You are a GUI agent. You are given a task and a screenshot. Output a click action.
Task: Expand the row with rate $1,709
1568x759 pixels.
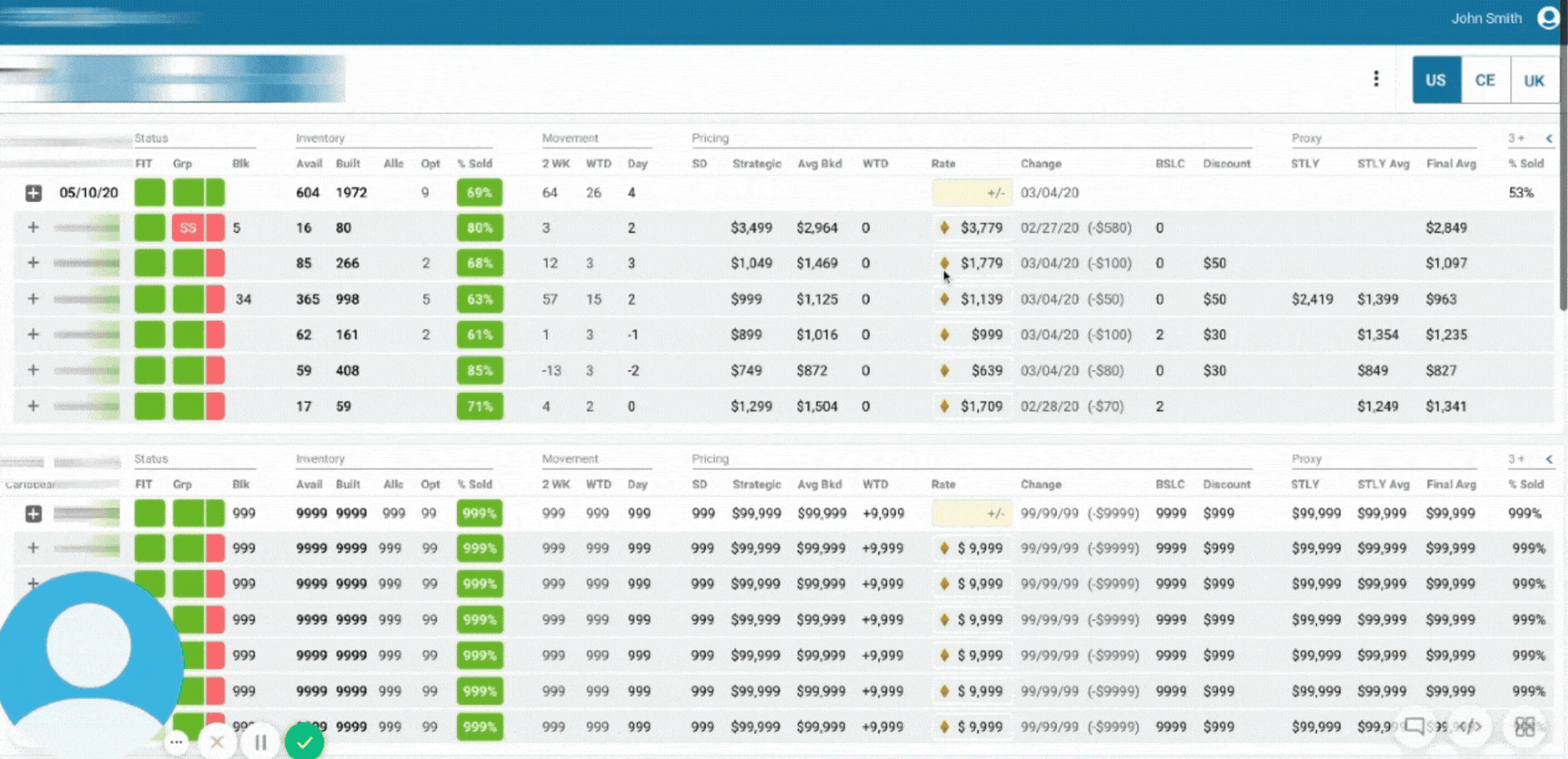(x=33, y=405)
